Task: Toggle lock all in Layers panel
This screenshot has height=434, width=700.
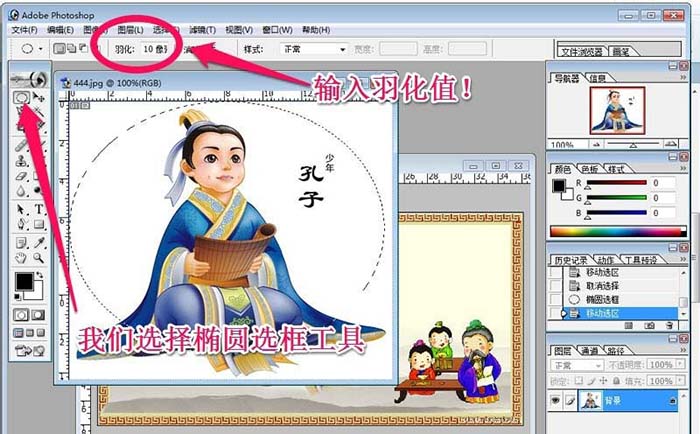Action: (616, 381)
